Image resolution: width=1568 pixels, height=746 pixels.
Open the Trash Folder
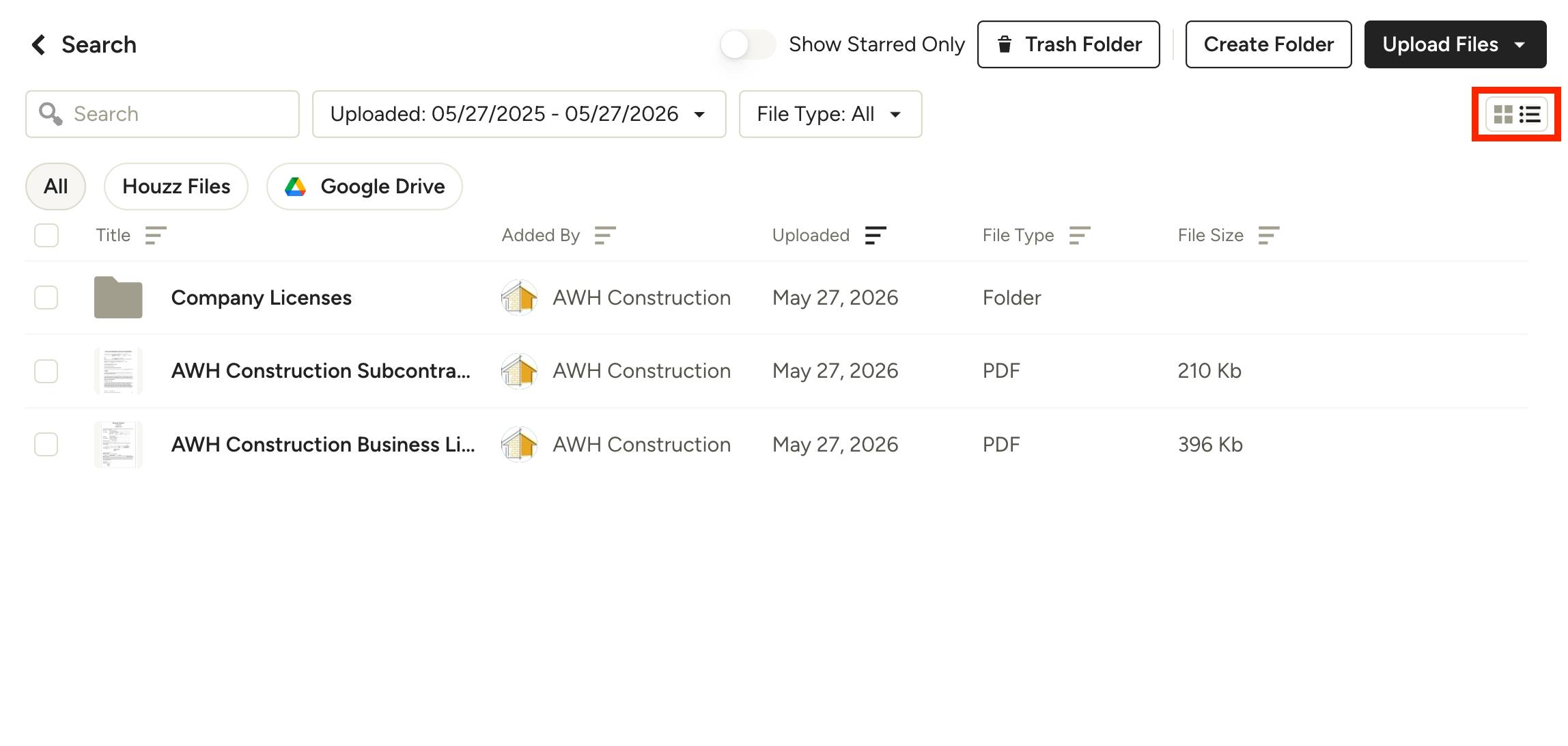pos(1069,44)
